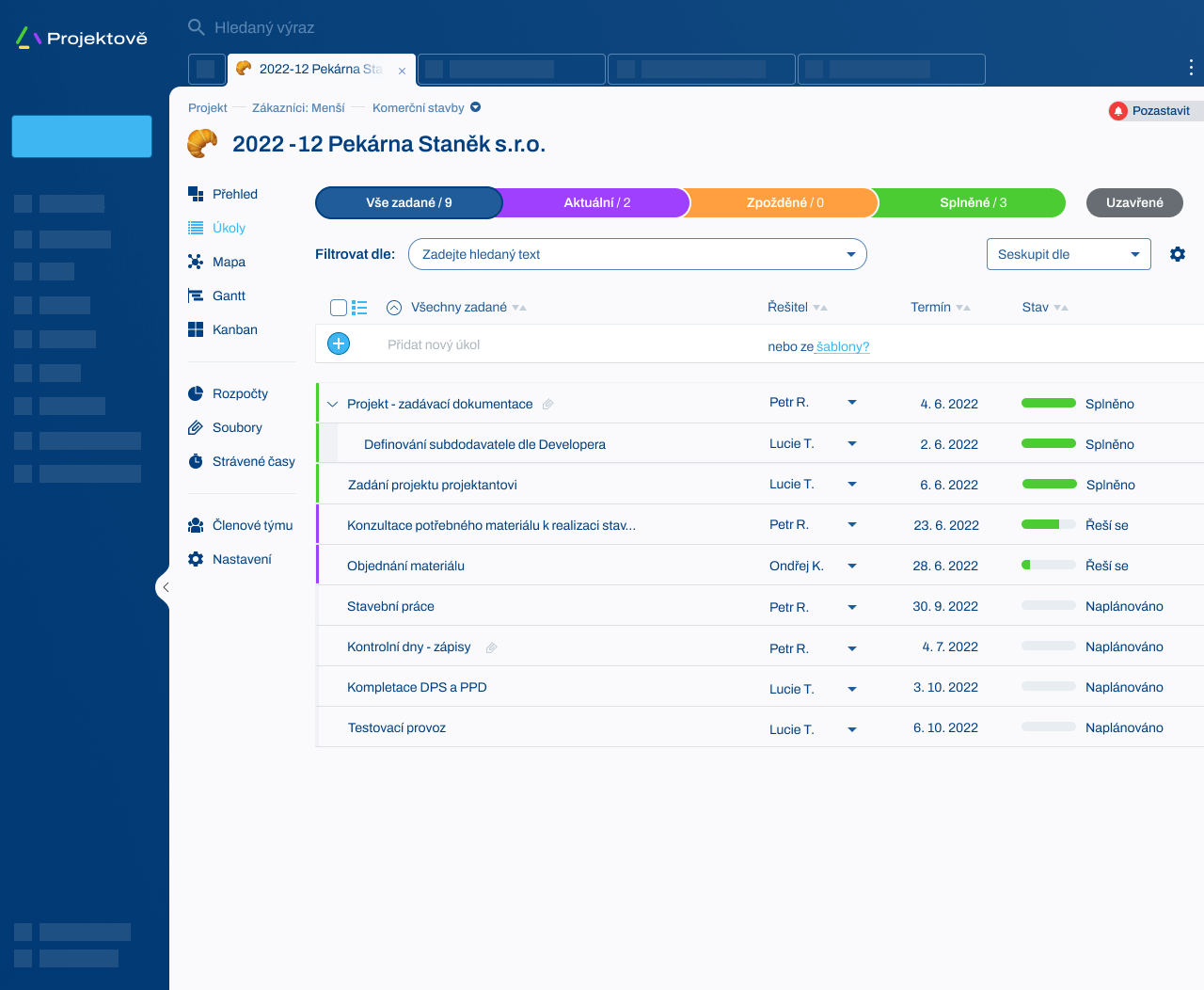Click the Zákazníci: Menší breadcrumb

[298, 107]
